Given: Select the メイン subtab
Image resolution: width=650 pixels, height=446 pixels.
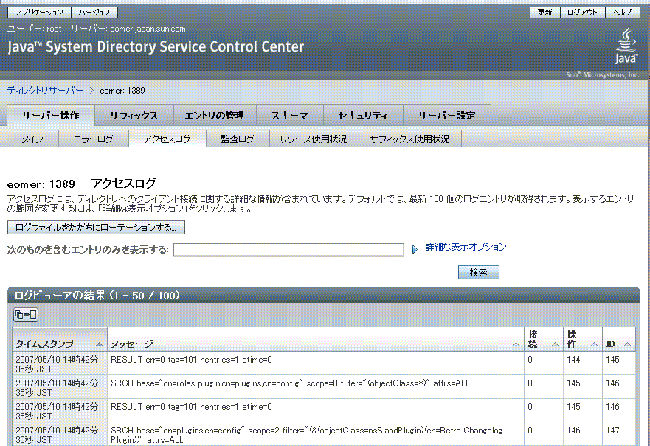Looking at the screenshot, I should (33, 139).
